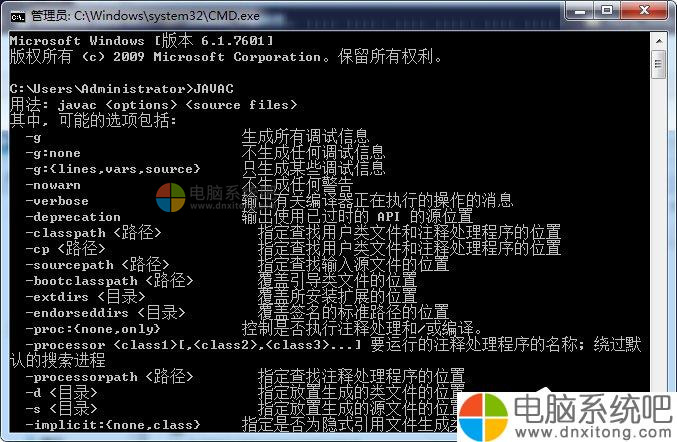The height and width of the screenshot is (442, 677).
Task: Click the title bar text 管理员: C:\Windows\system32\CMD.exe
Action: 145,16
